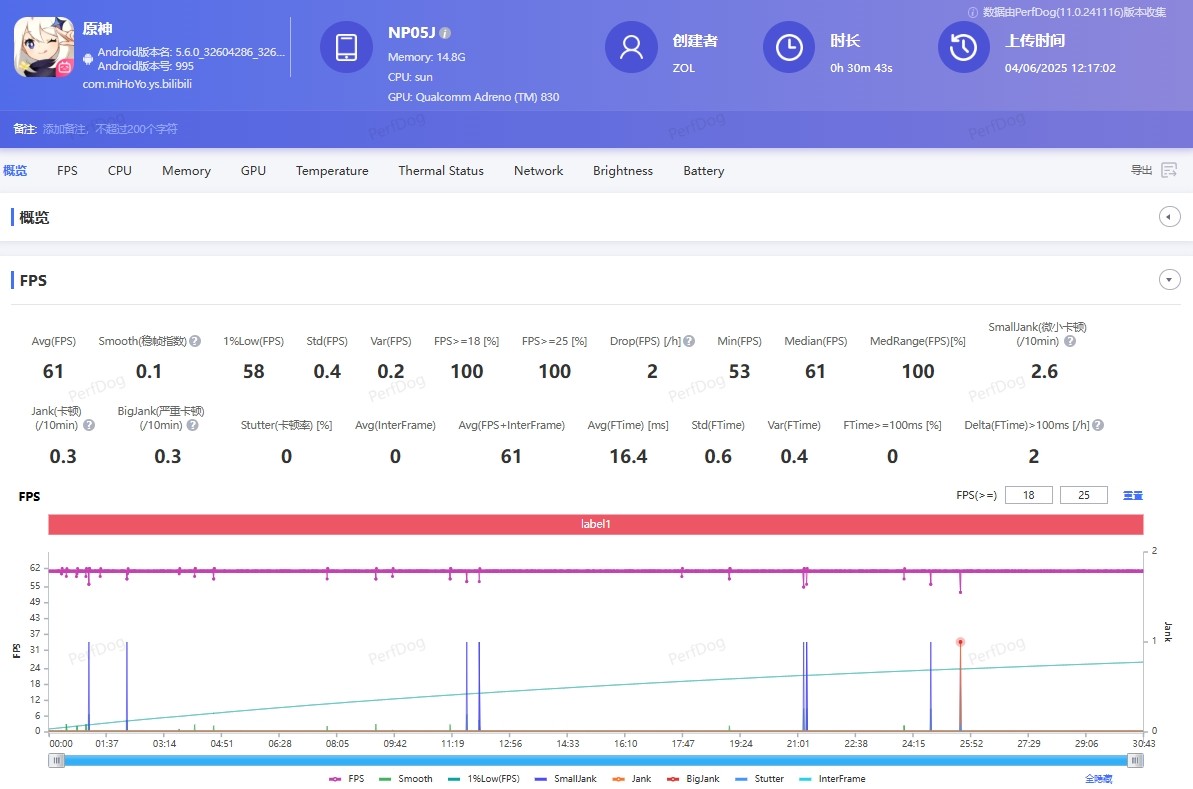Click the 重置 reset link
The height and width of the screenshot is (789, 1193).
click(1132, 495)
